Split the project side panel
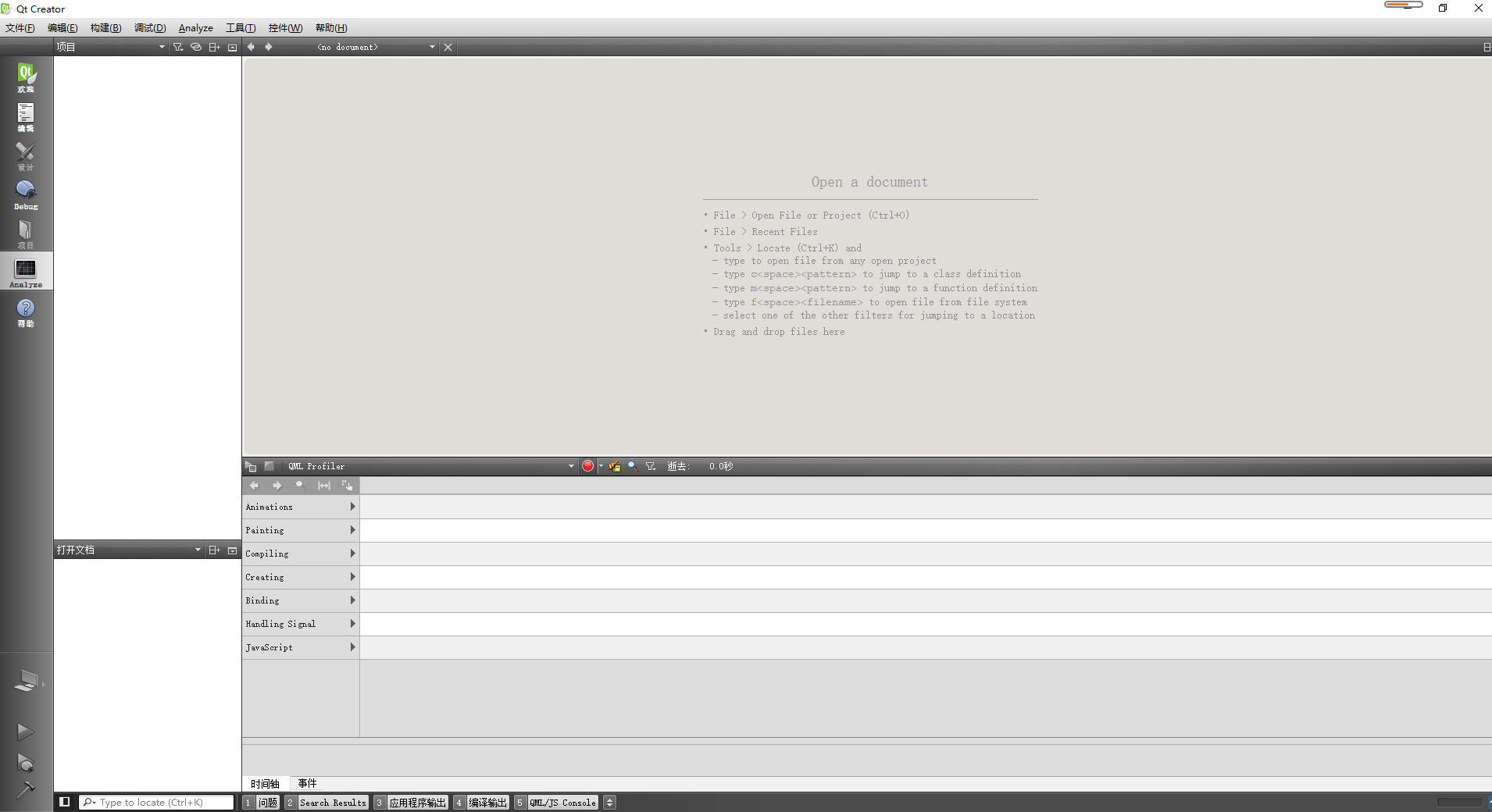 (214, 47)
